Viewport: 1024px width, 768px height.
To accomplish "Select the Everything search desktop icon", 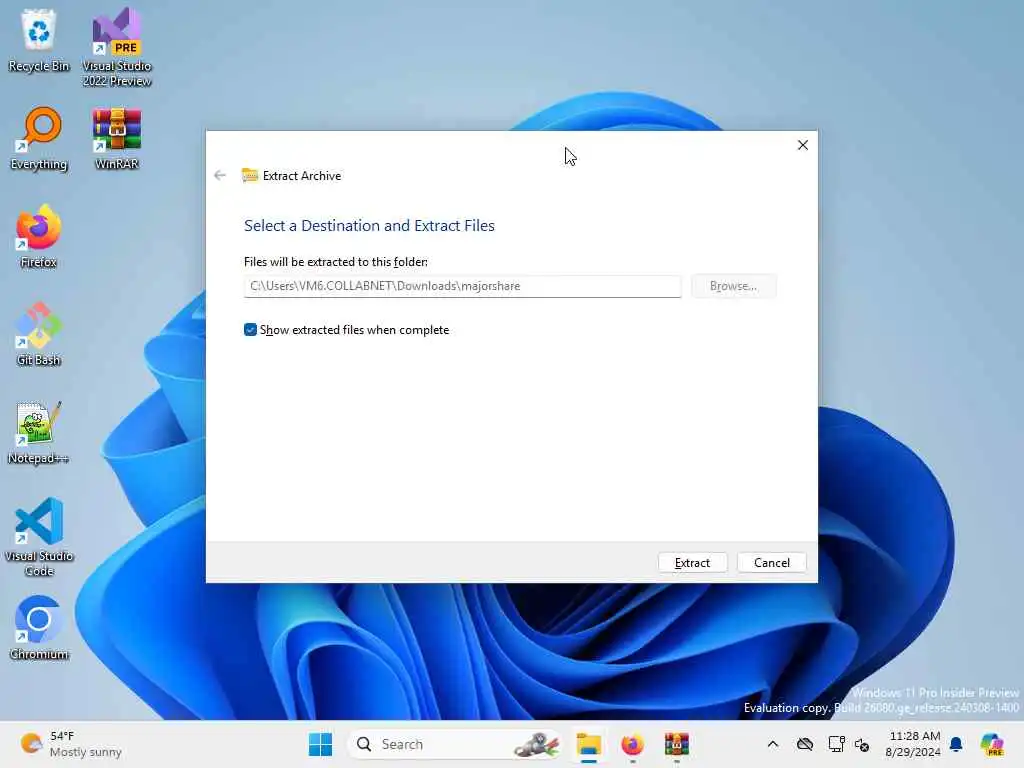I will click(39, 138).
